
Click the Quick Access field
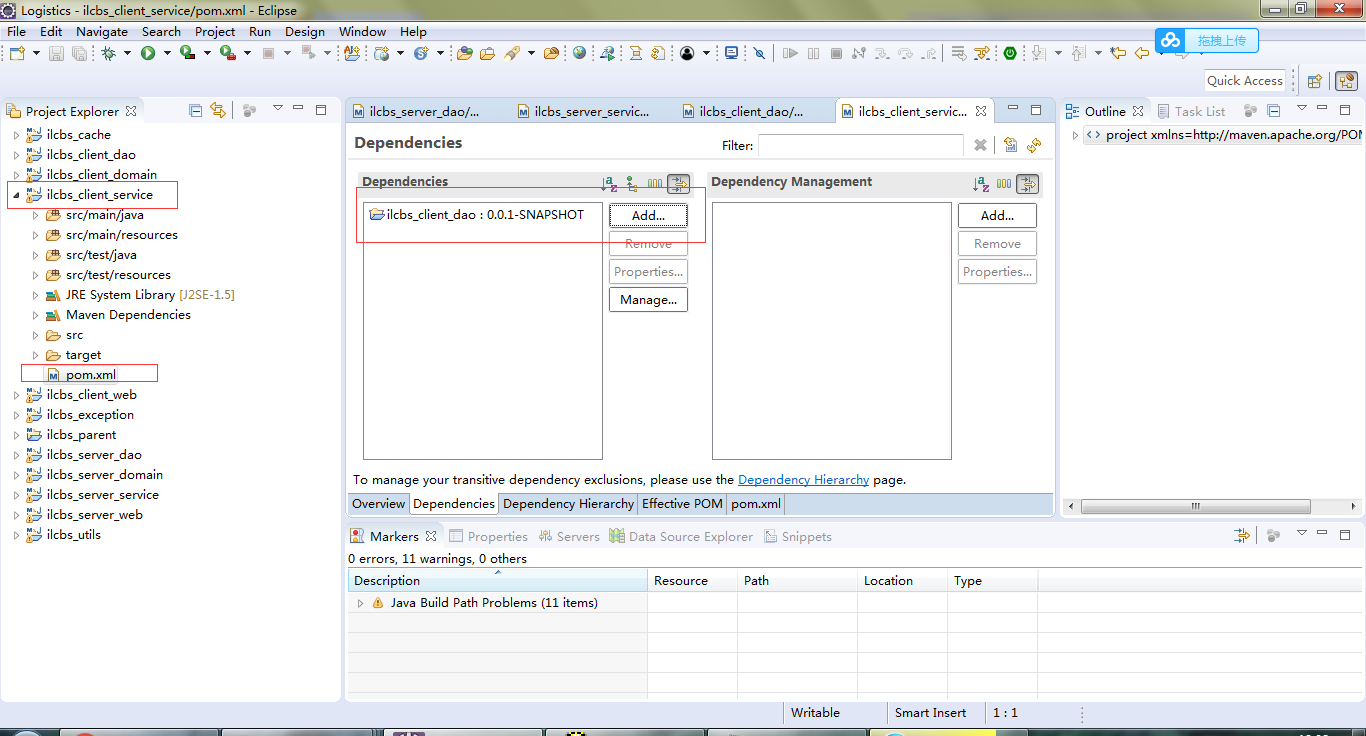click(1245, 81)
